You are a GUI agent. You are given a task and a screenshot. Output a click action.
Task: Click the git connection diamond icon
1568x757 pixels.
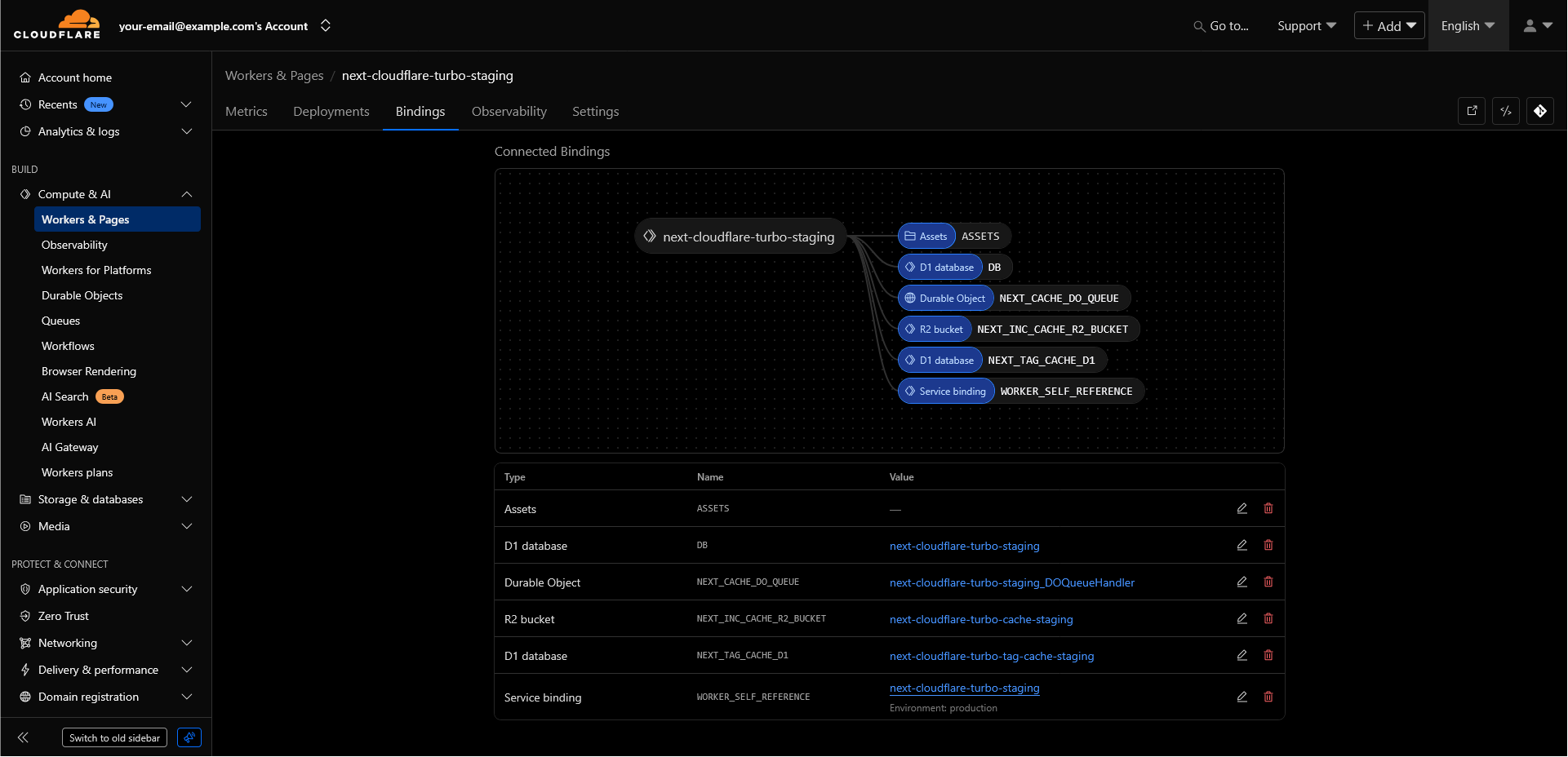(x=1540, y=111)
